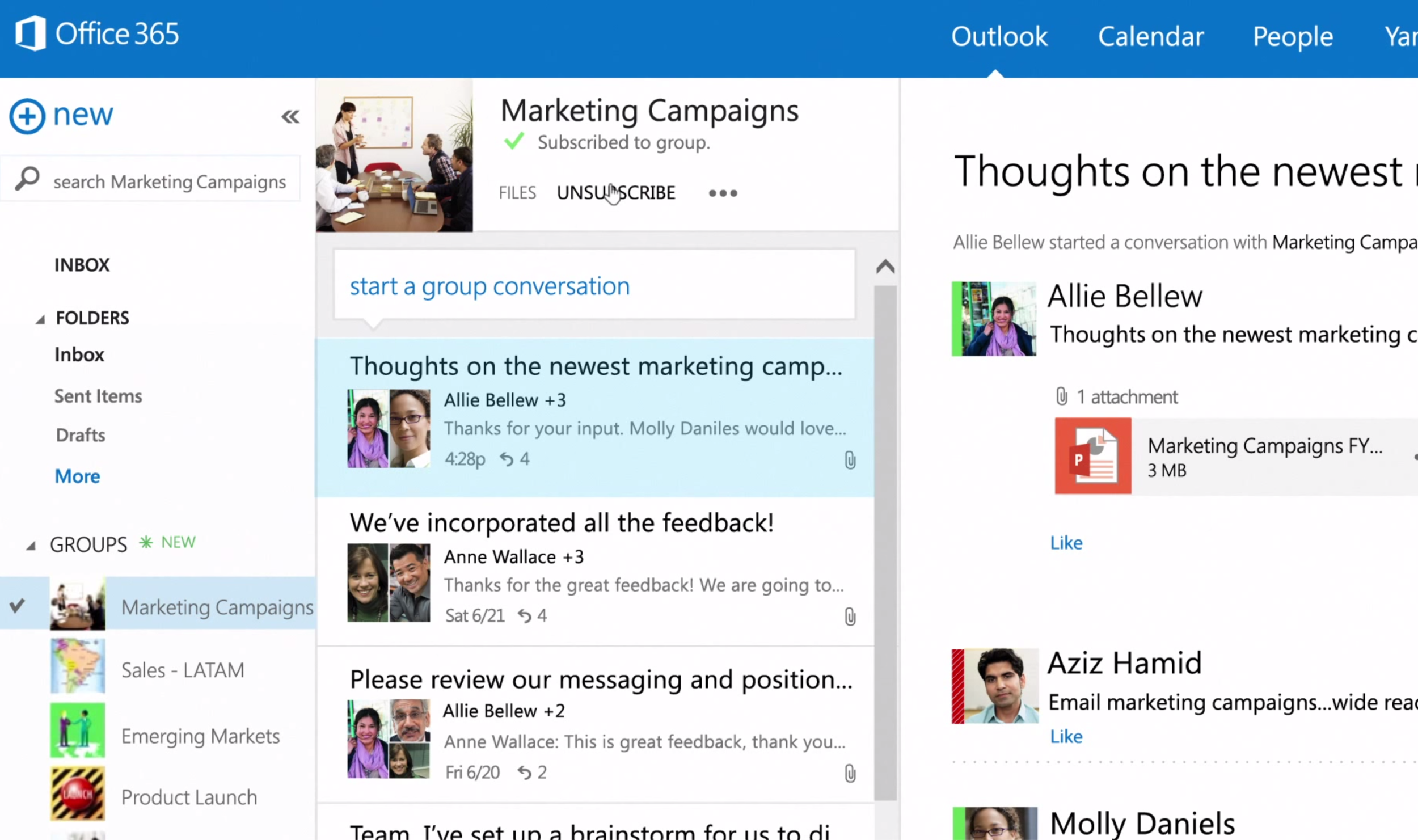Open the Inbox folder
The width and height of the screenshot is (1418, 840).
point(79,354)
